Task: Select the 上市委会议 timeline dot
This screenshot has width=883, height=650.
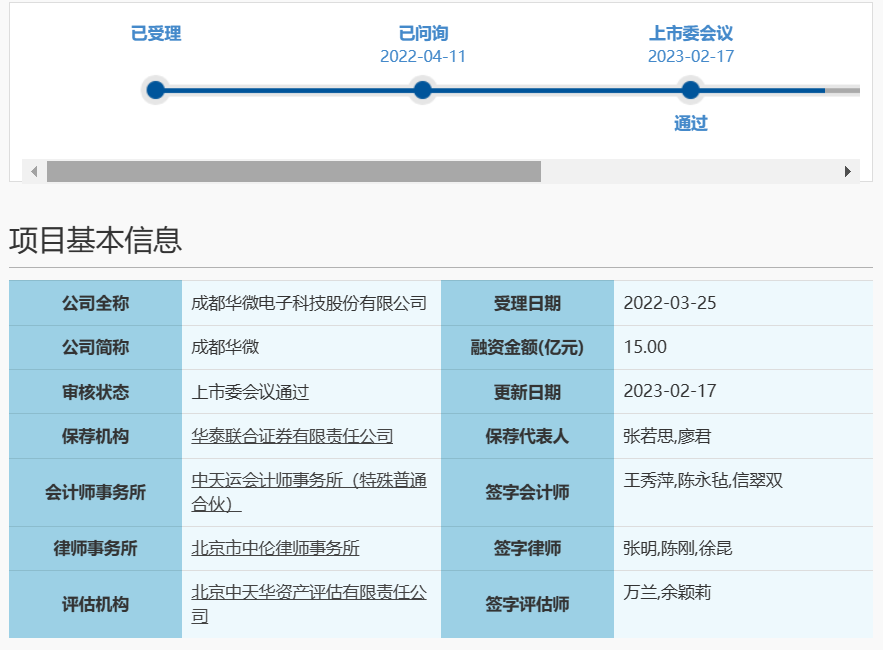Action: pyautogui.click(x=690, y=90)
